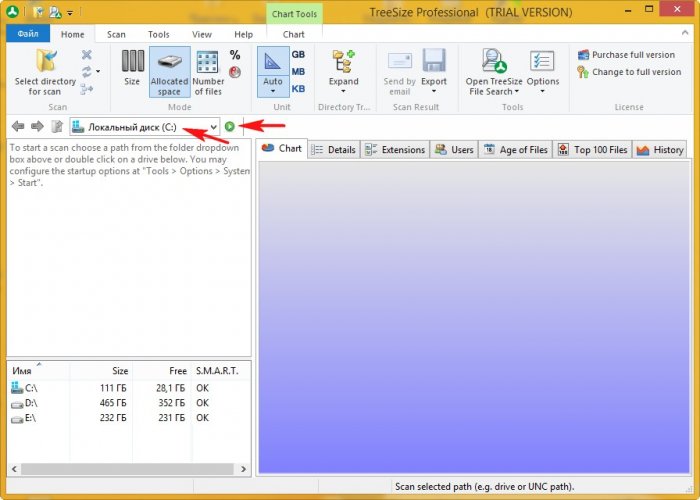Set unit to KB

(x=298, y=89)
